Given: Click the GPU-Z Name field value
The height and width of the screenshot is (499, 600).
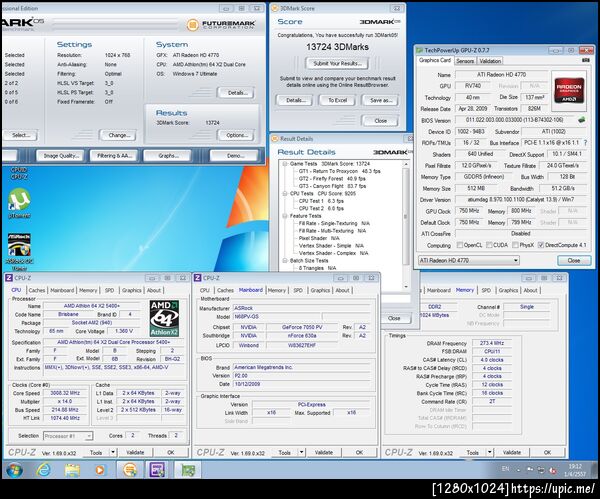Looking at the screenshot, I should point(501,75).
